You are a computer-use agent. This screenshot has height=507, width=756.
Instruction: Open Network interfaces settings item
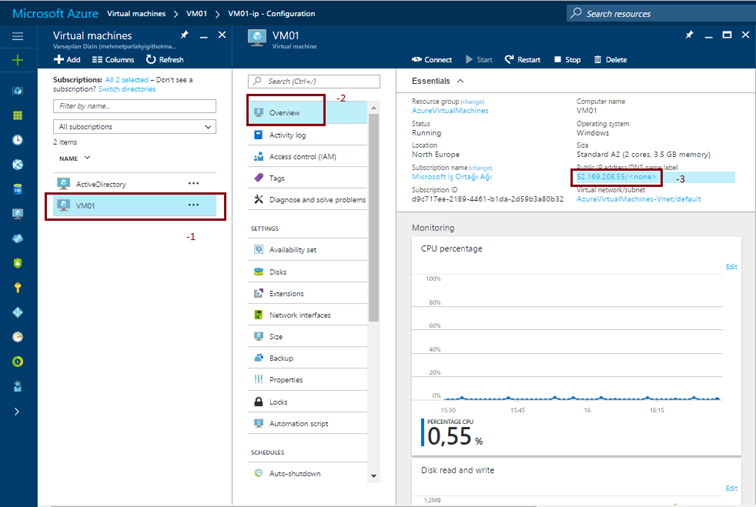coord(308,315)
